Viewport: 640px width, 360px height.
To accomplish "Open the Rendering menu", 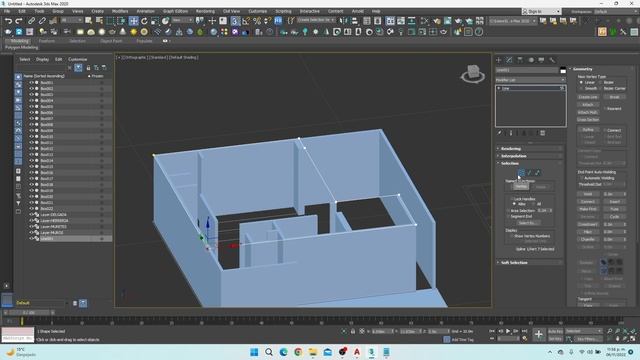I will [205, 11].
